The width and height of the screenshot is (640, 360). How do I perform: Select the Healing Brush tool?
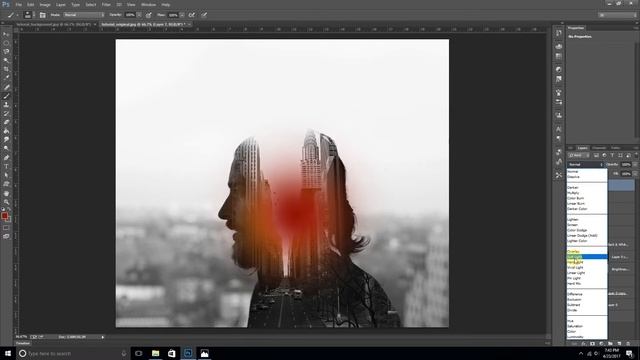pyautogui.click(x=6, y=87)
